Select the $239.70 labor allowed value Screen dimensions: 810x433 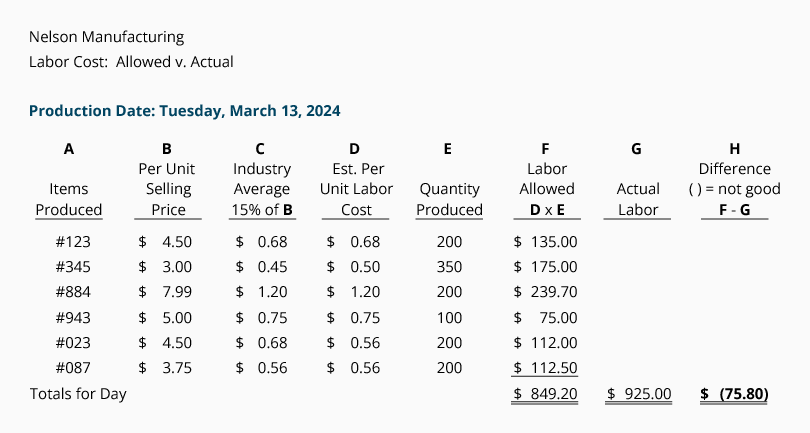546,292
